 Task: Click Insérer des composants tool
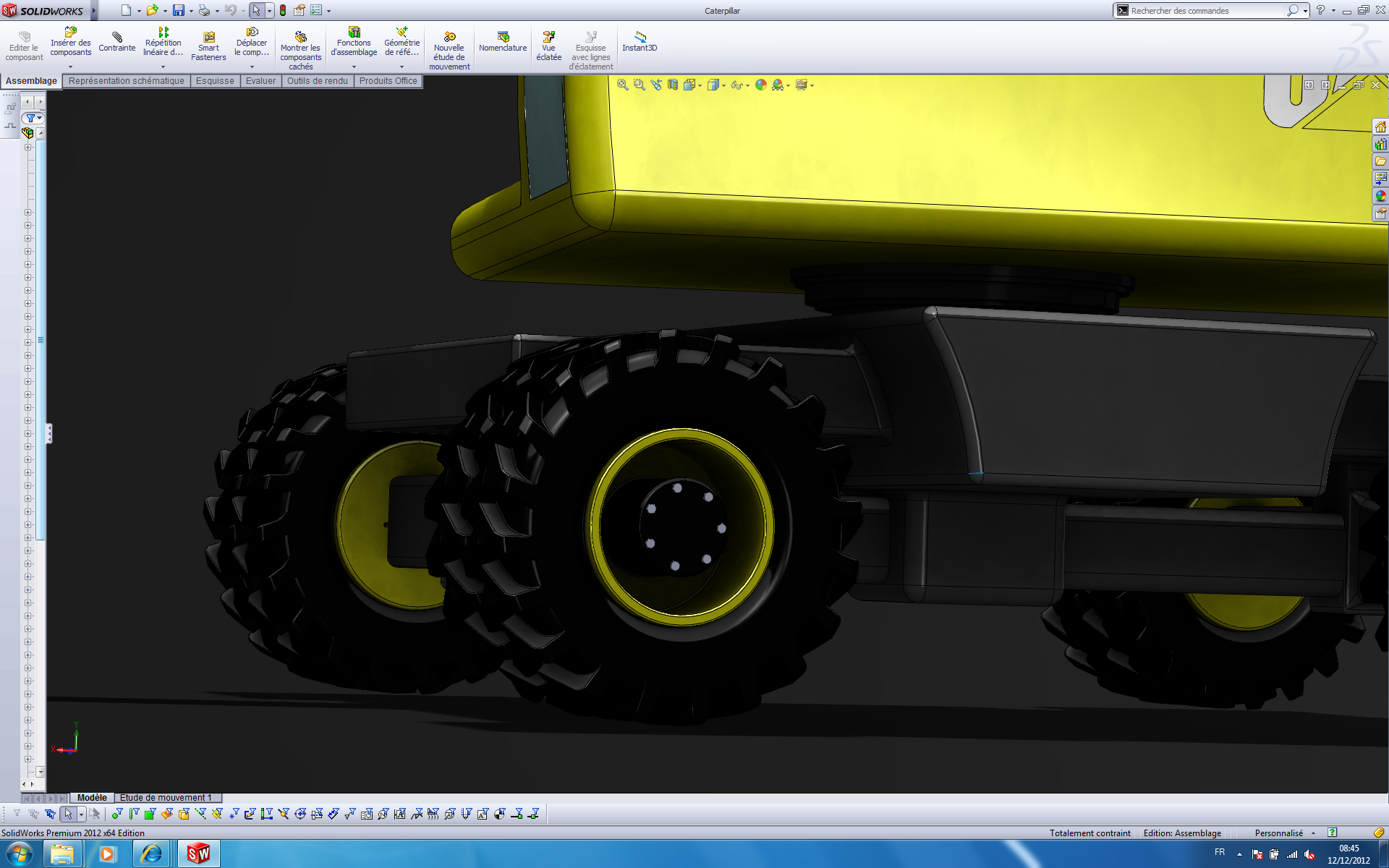pyautogui.click(x=70, y=42)
